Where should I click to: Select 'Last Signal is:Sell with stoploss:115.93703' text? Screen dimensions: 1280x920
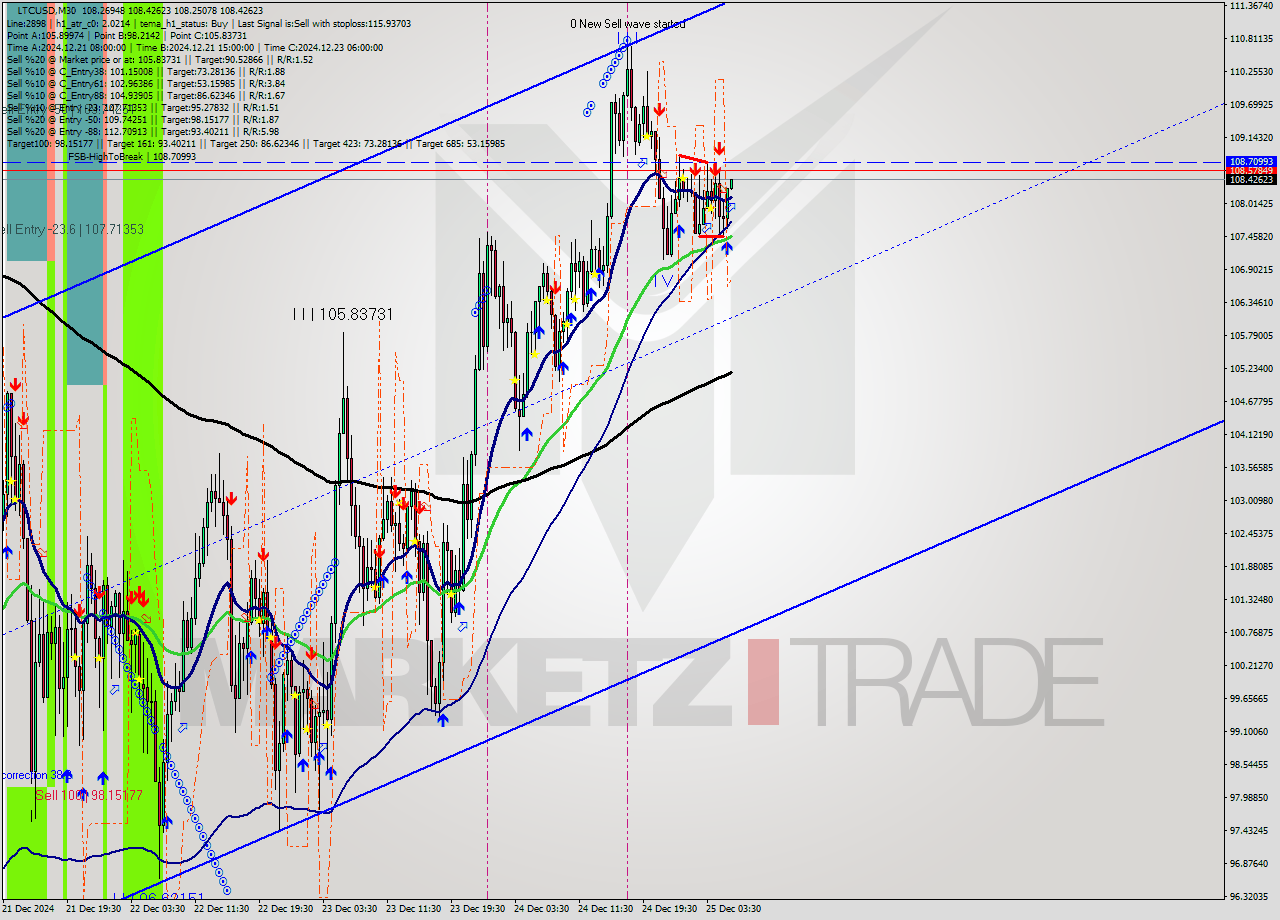324,24
